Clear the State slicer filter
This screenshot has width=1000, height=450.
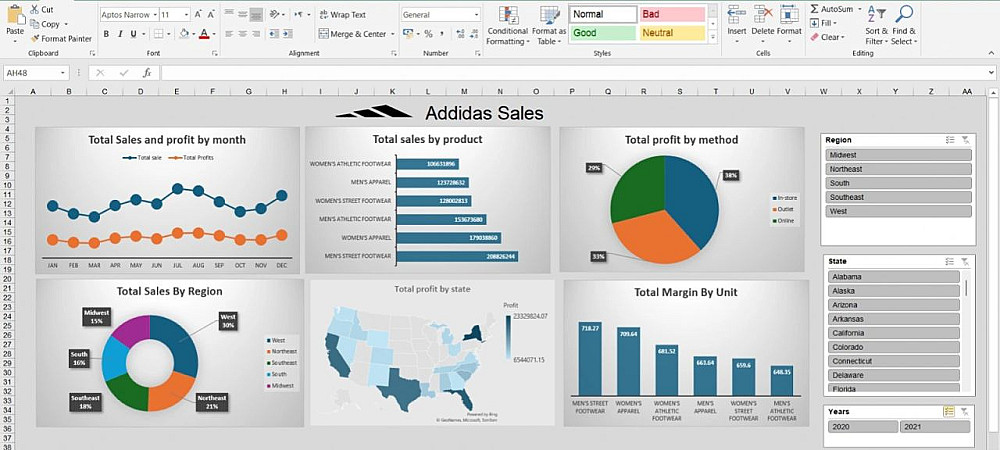pyautogui.click(x=966, y=261)
